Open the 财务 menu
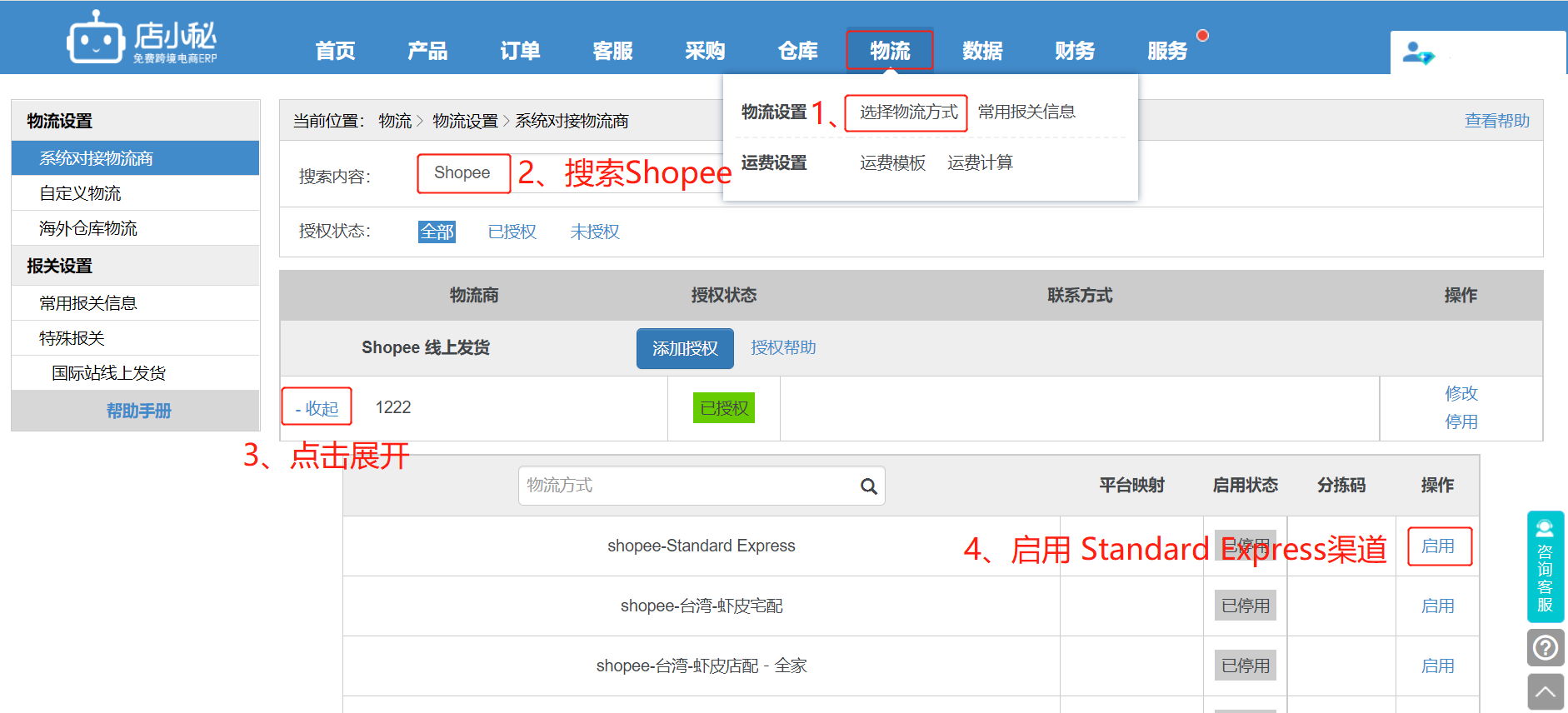The height and width of the screenshot is (713, 1568). tap(1075, 51)
